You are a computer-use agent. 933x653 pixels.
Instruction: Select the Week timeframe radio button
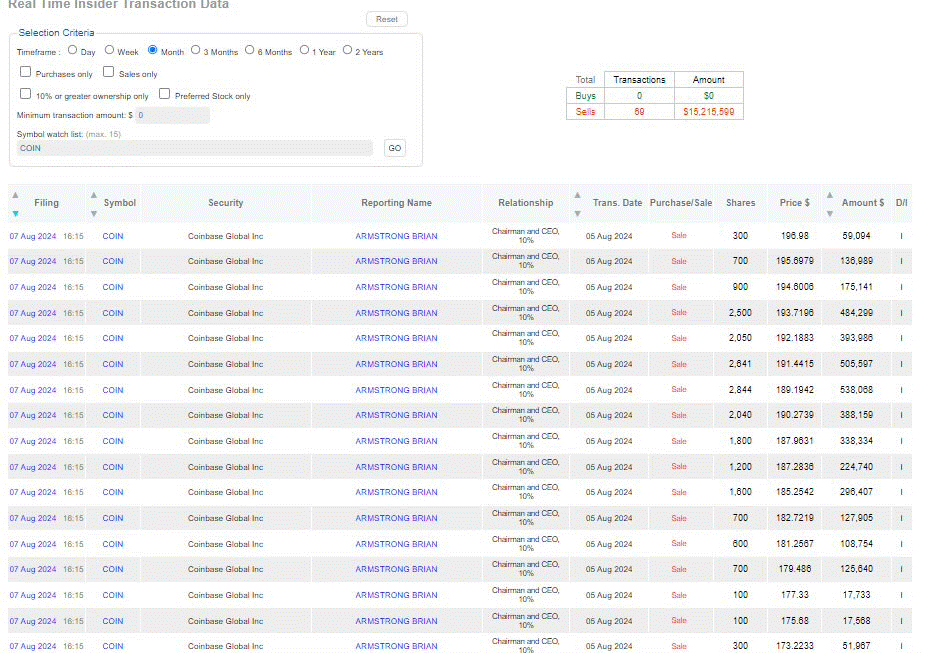pyautogui.click(x=110, y=50)
